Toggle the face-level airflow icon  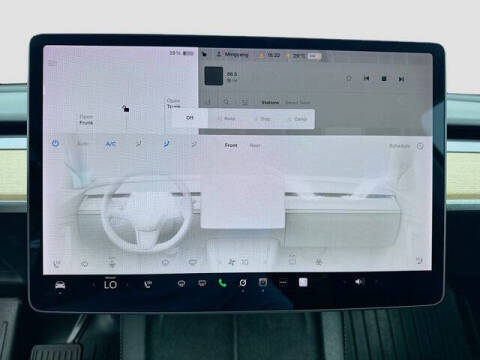point(139,144)
